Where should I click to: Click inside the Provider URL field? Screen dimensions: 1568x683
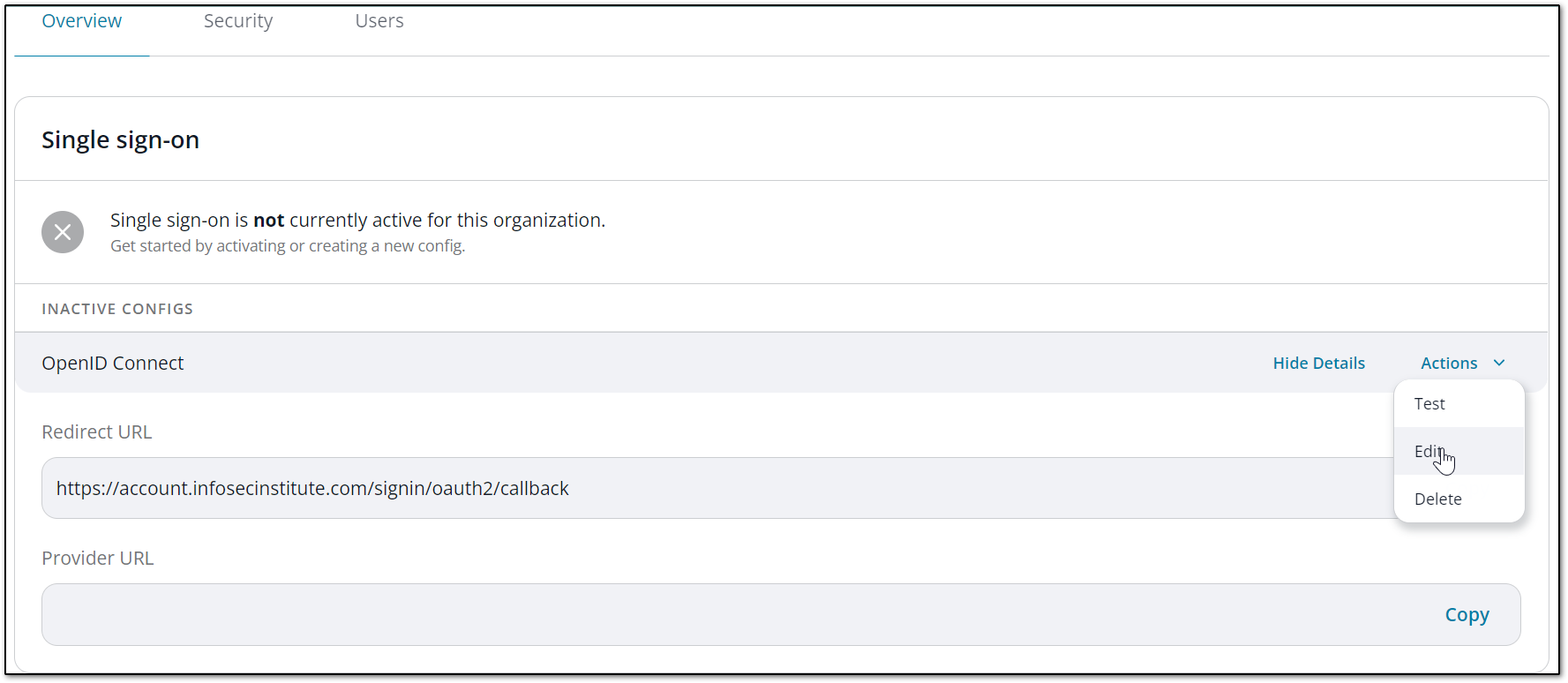(618, 614)
